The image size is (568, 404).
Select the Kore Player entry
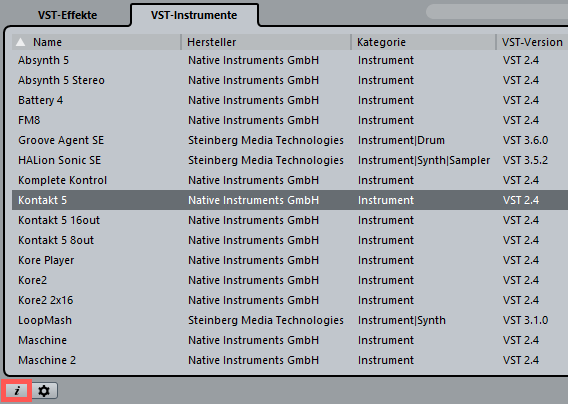[x=290, y=260]
